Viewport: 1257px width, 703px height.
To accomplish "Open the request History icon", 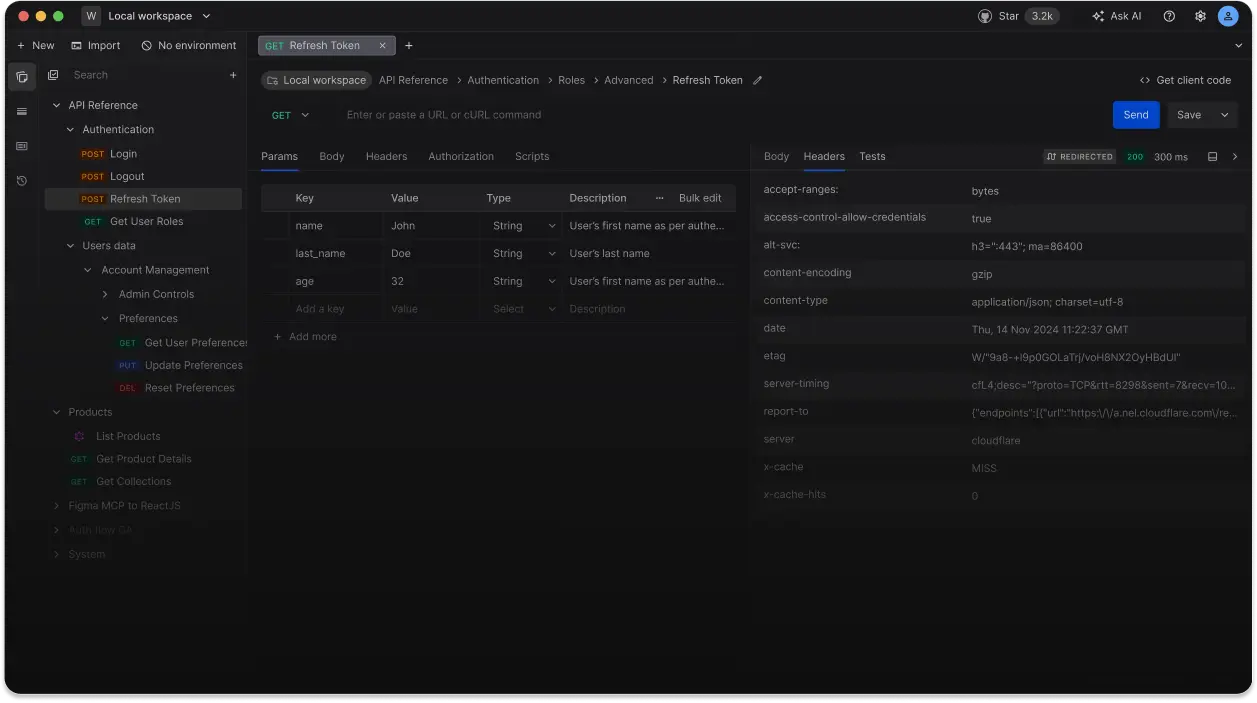I will pyautogui.click(x=21, y=180).
